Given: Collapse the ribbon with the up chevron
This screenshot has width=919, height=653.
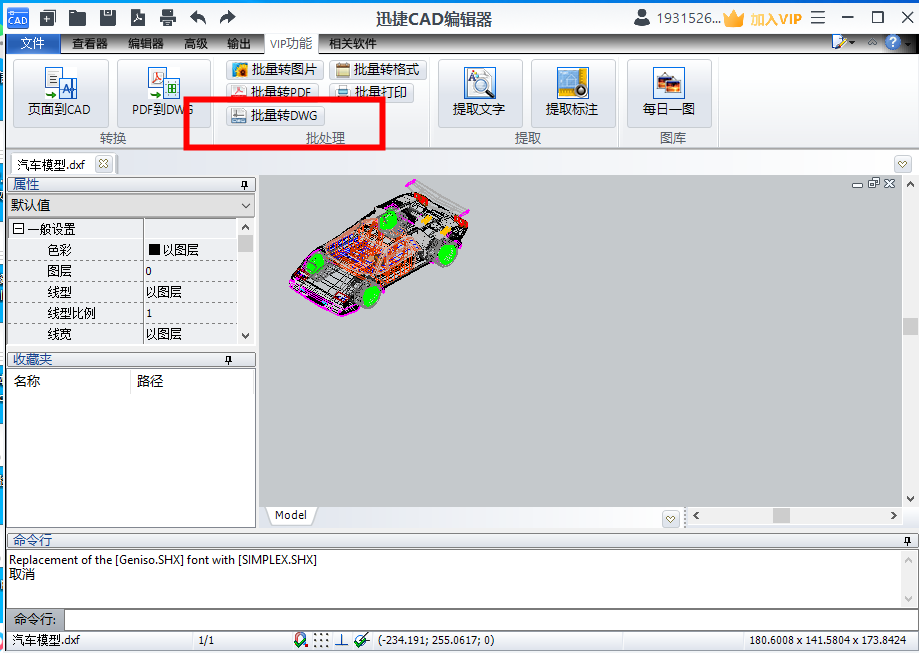Looking at the screenshot, I should tap(872, 42).
